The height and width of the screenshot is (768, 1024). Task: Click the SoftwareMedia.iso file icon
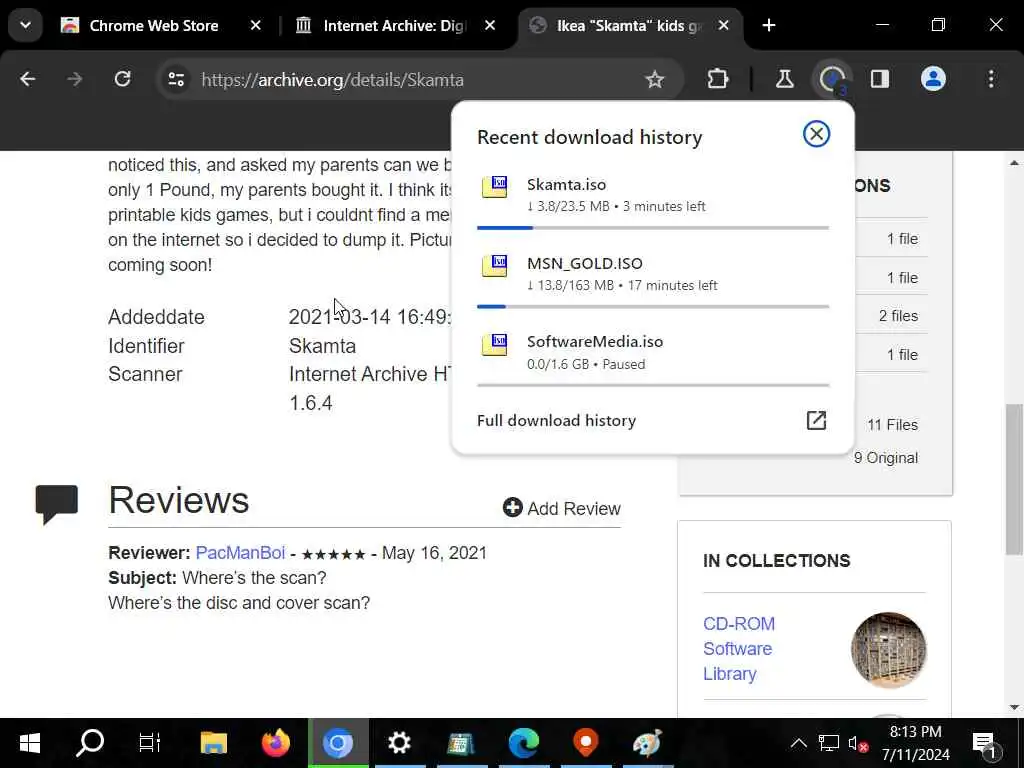coord(494,344)
